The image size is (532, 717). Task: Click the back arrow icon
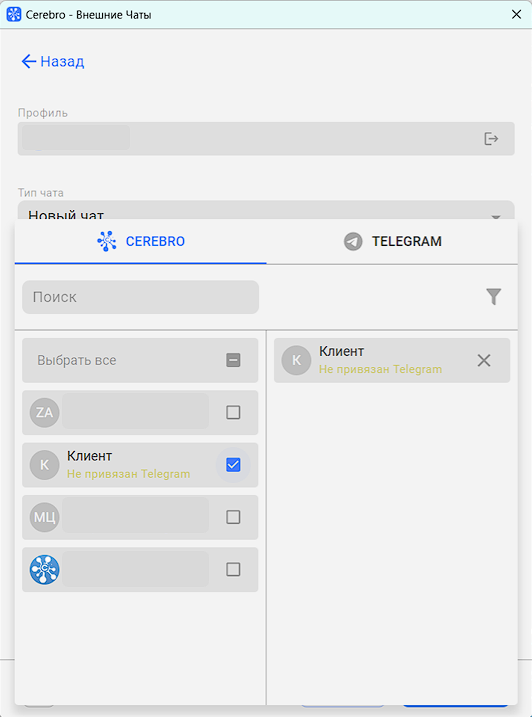point(28,61)
